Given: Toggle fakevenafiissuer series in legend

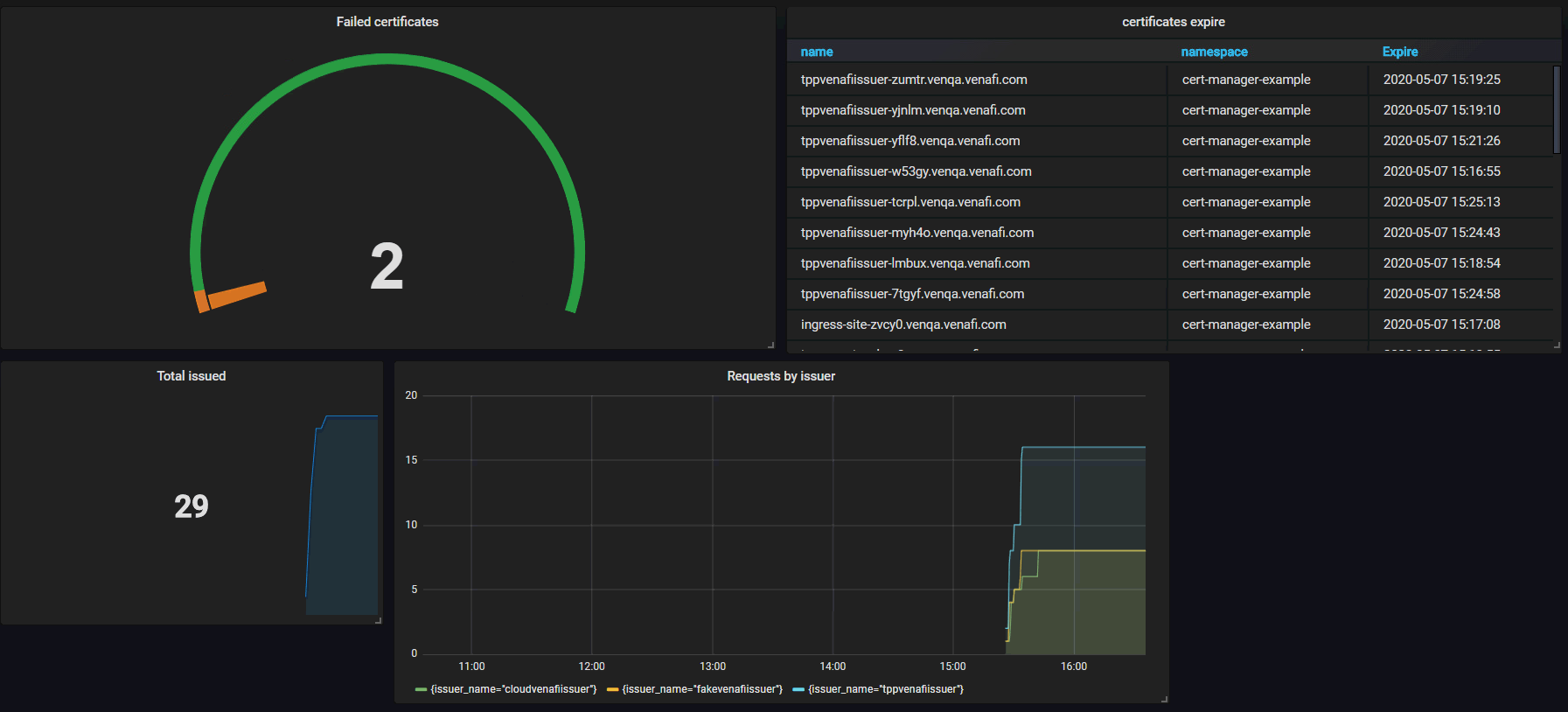Looking at the screenshot, I should (x=702, y=689).
